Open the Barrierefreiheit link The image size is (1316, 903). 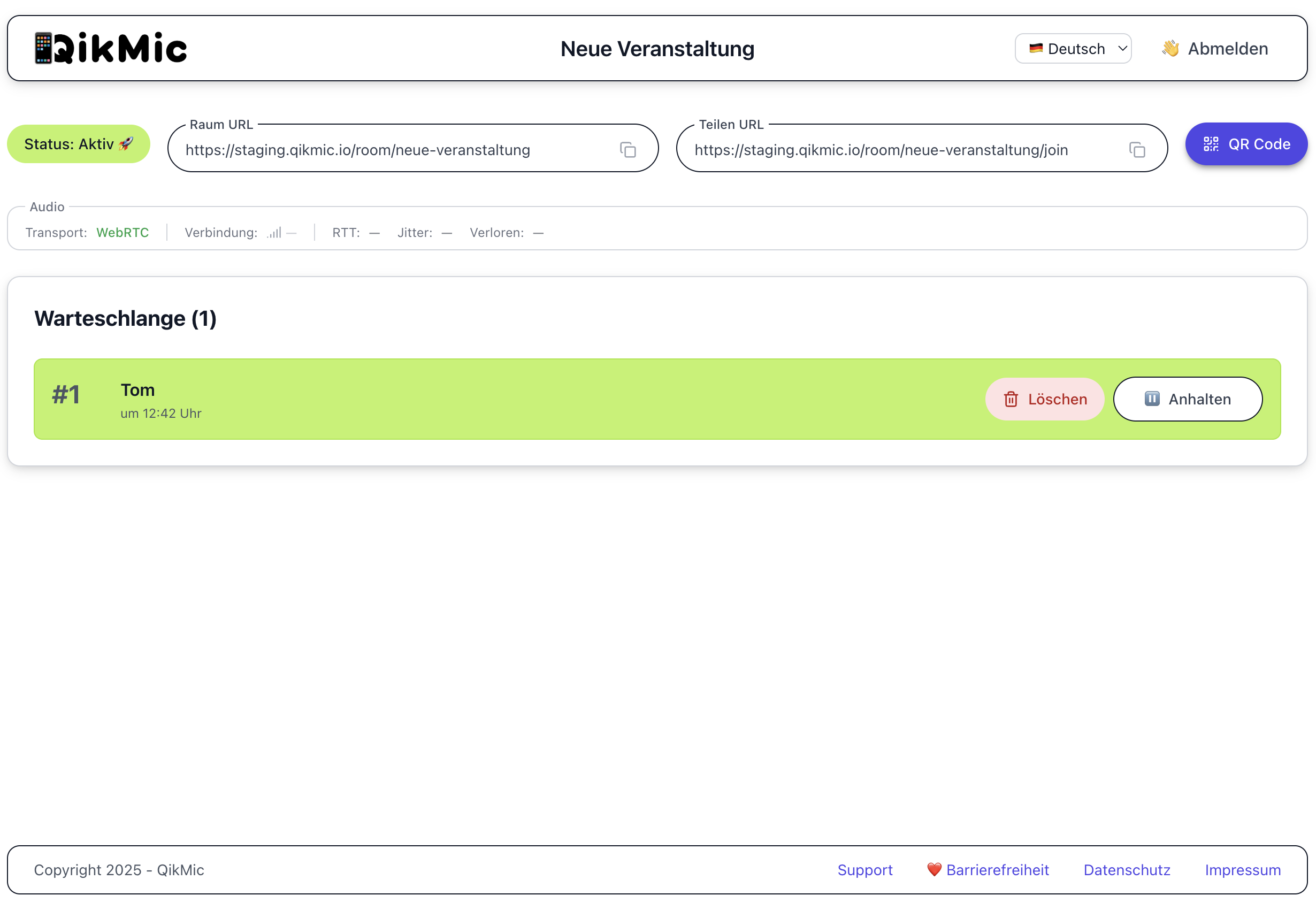coord(988,870)
